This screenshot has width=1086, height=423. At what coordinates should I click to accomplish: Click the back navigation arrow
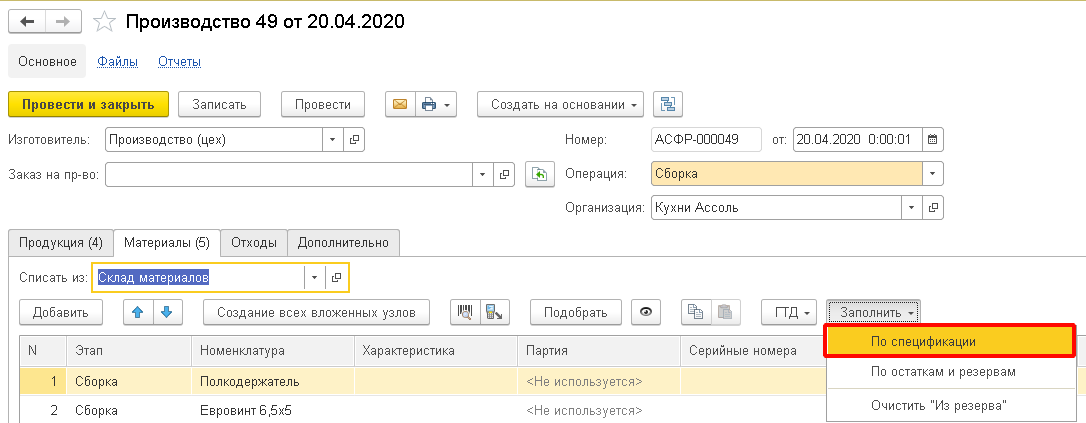tap(27, 21)
